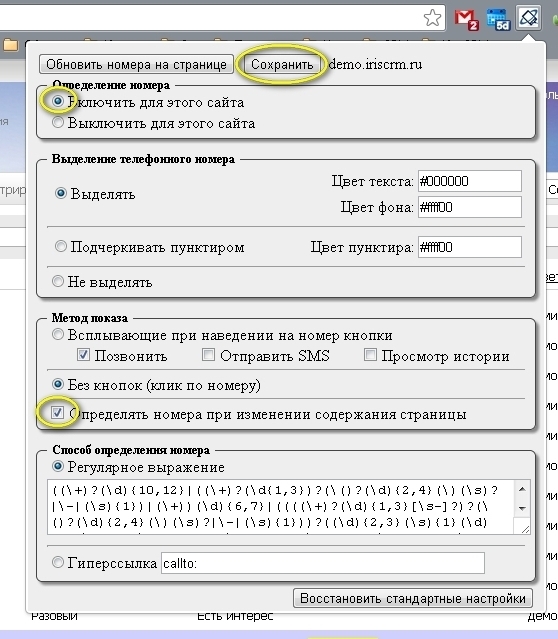Open the Gmail extension icon
Image resolution: width=558 pixels, height=639 pixels.
tap(466, 19)
